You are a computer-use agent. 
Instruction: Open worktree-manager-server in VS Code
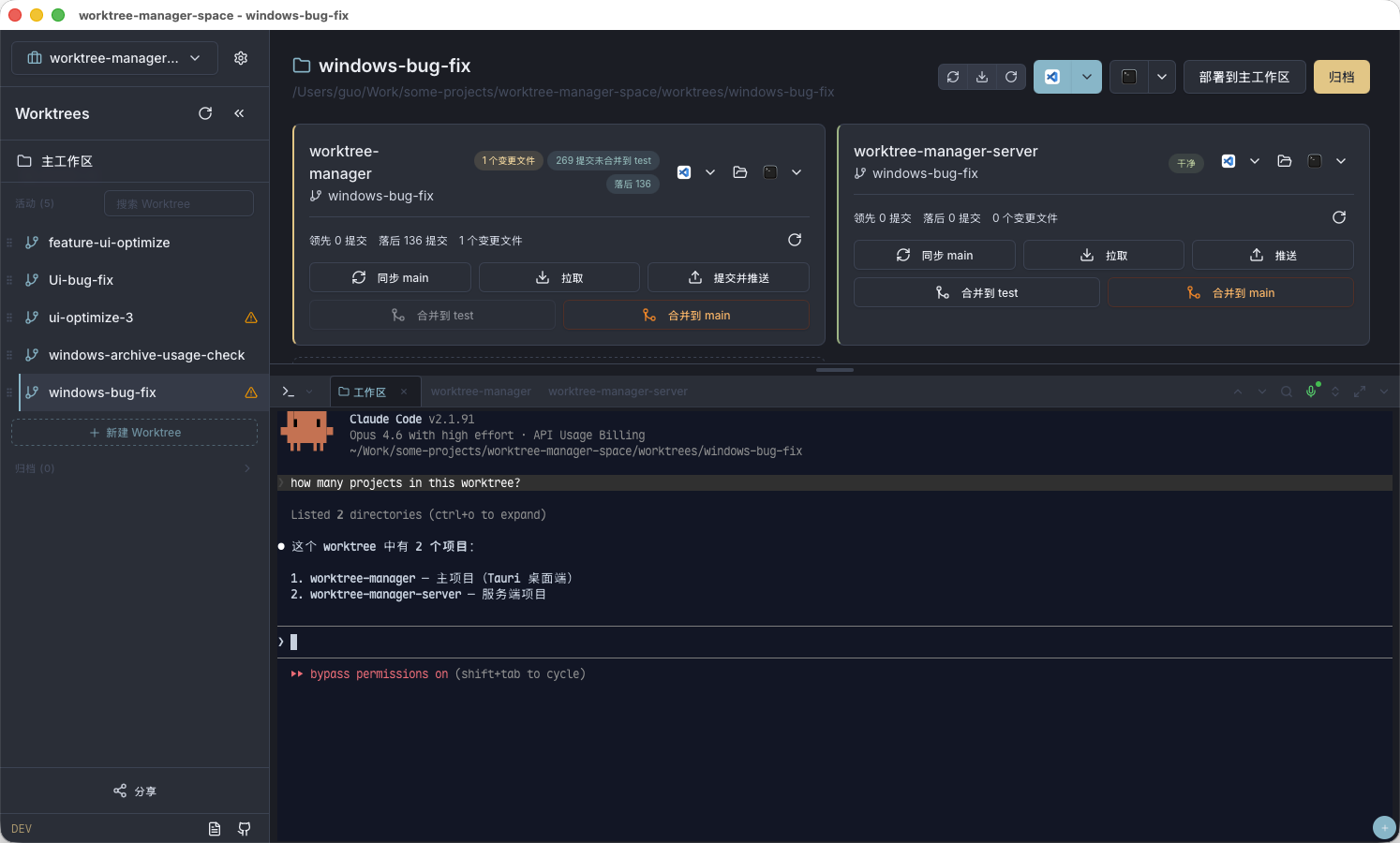(x=1229, y=161)
